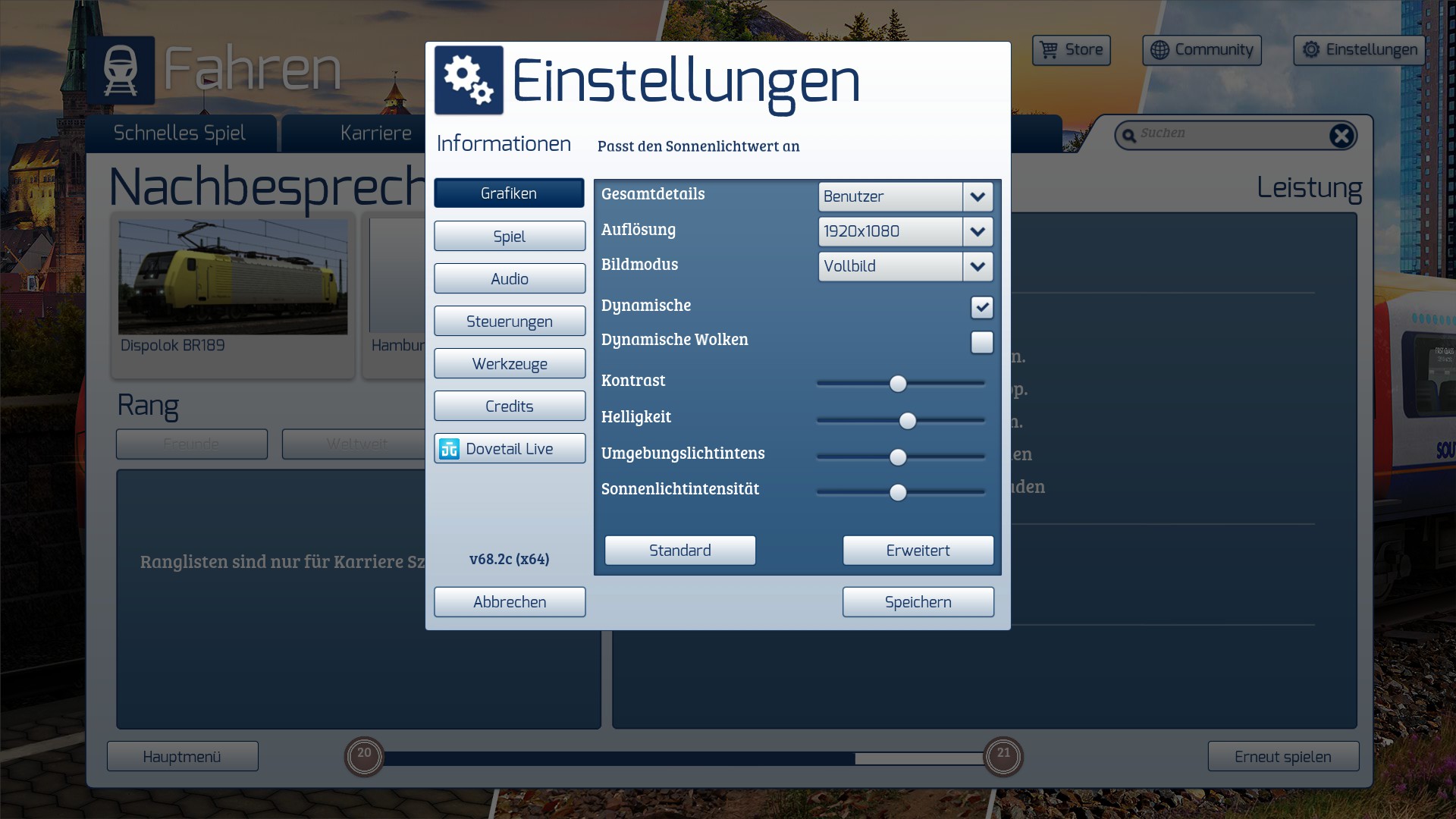The image size is (1456, 819).
Task: Click the Dovetail Live logo icon
Action: tap(450, 449)
